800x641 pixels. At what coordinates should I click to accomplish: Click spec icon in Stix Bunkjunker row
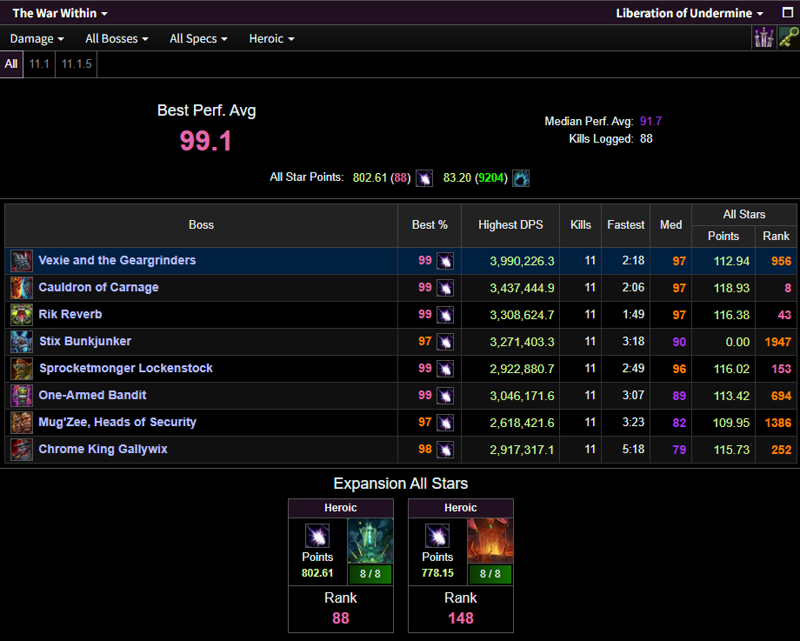tap(445, 342)
